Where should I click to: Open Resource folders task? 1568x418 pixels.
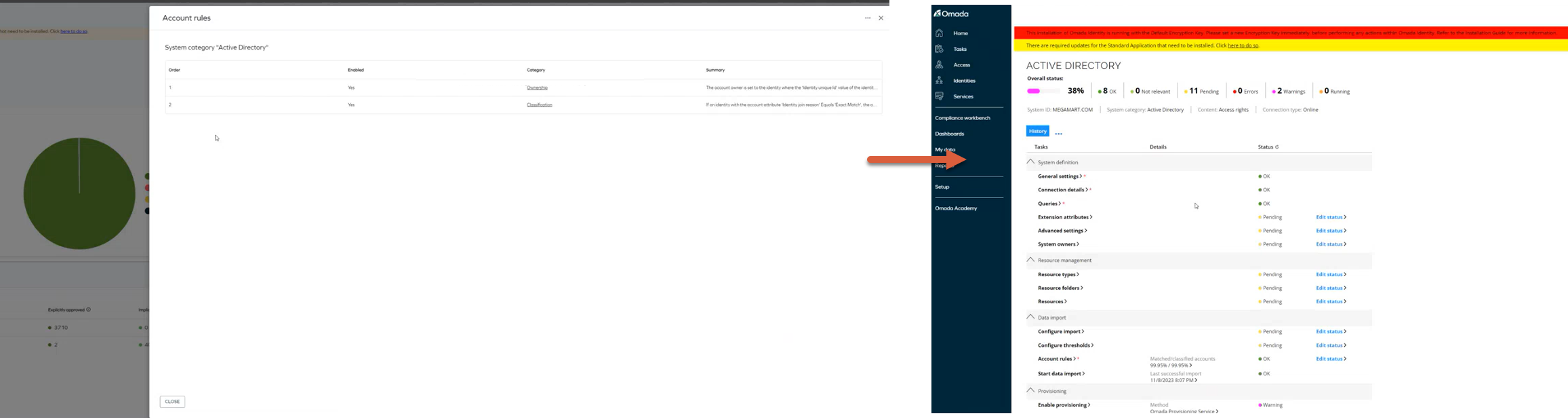(1060, 288)
